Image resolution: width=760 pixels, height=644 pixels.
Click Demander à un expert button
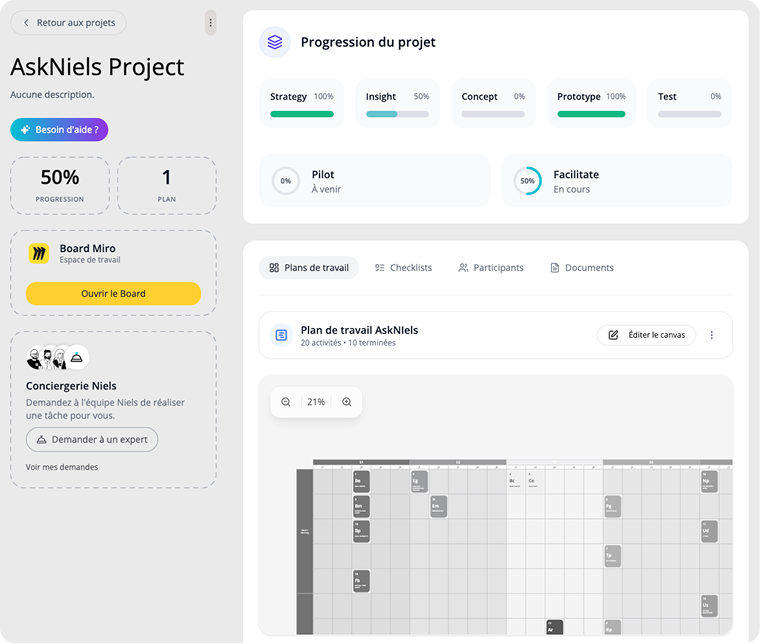[92, 440]
